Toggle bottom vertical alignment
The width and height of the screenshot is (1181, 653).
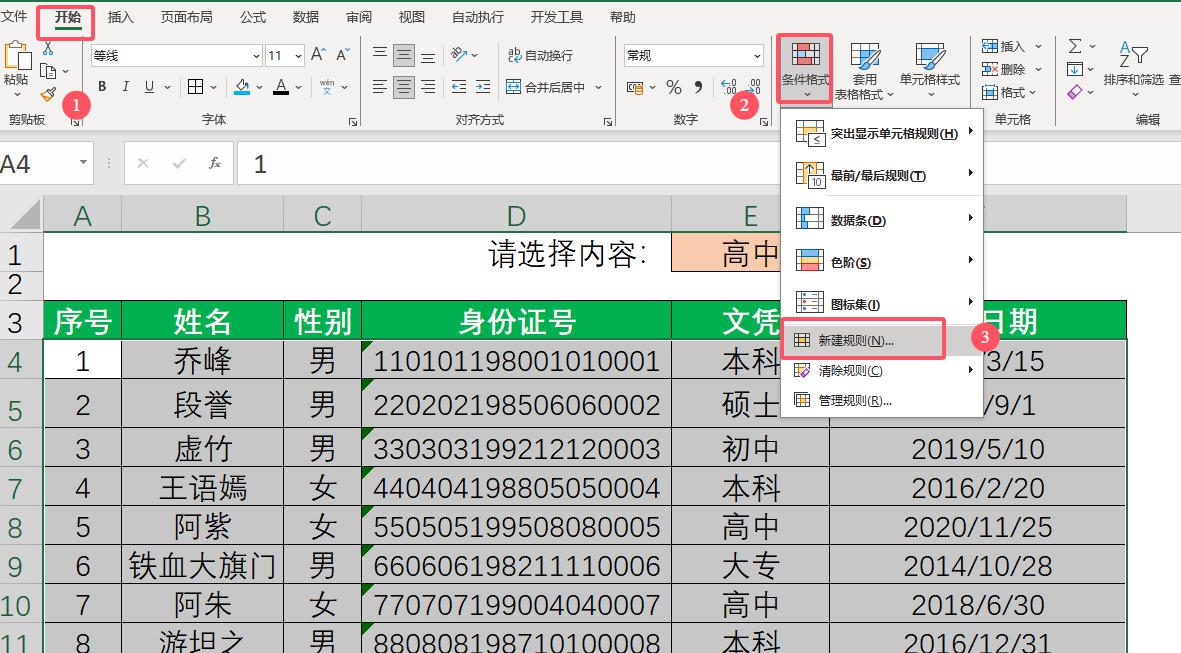pyautogui.click(x=428, y=55)
